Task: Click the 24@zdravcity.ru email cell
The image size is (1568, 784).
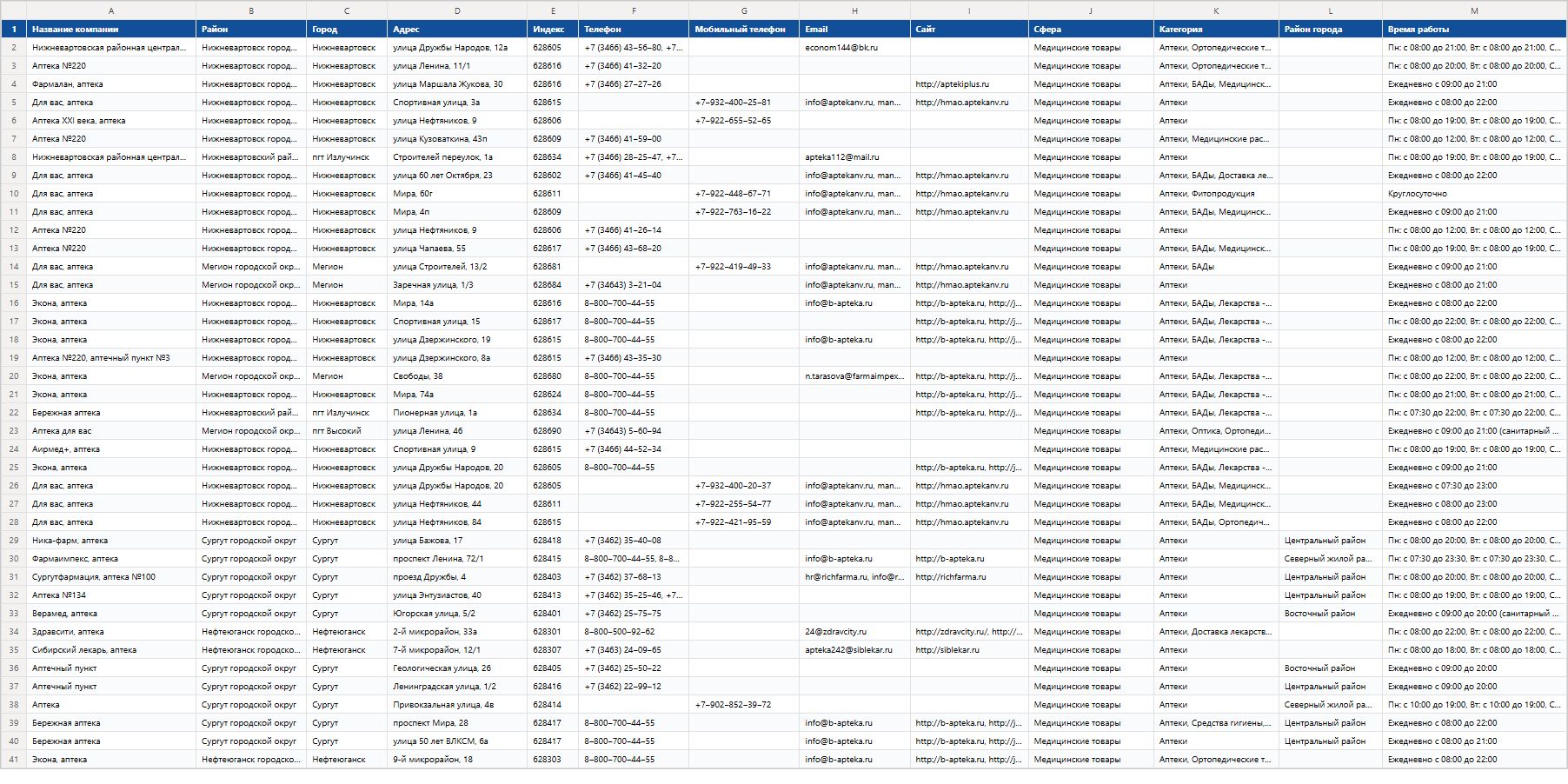Action: click(854, 632)
